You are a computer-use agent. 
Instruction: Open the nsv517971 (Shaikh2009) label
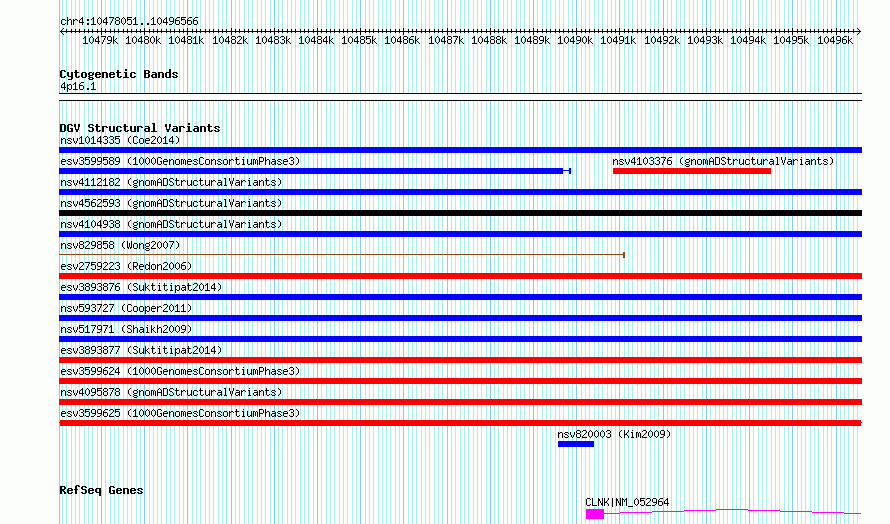pyautogui.click(x=126, y=329)
